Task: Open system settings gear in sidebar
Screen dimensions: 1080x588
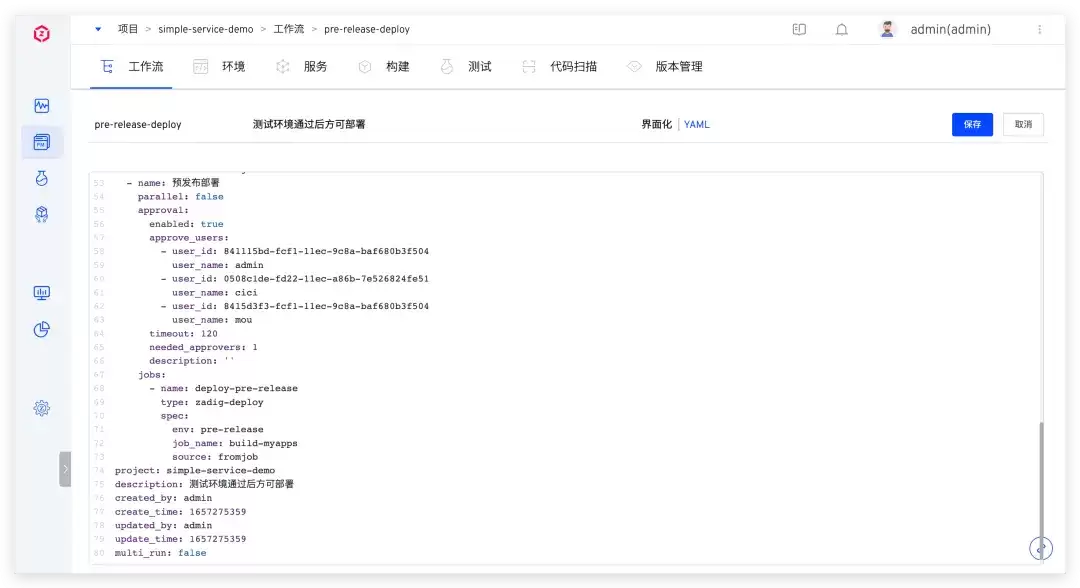Action: pos(41,408)
